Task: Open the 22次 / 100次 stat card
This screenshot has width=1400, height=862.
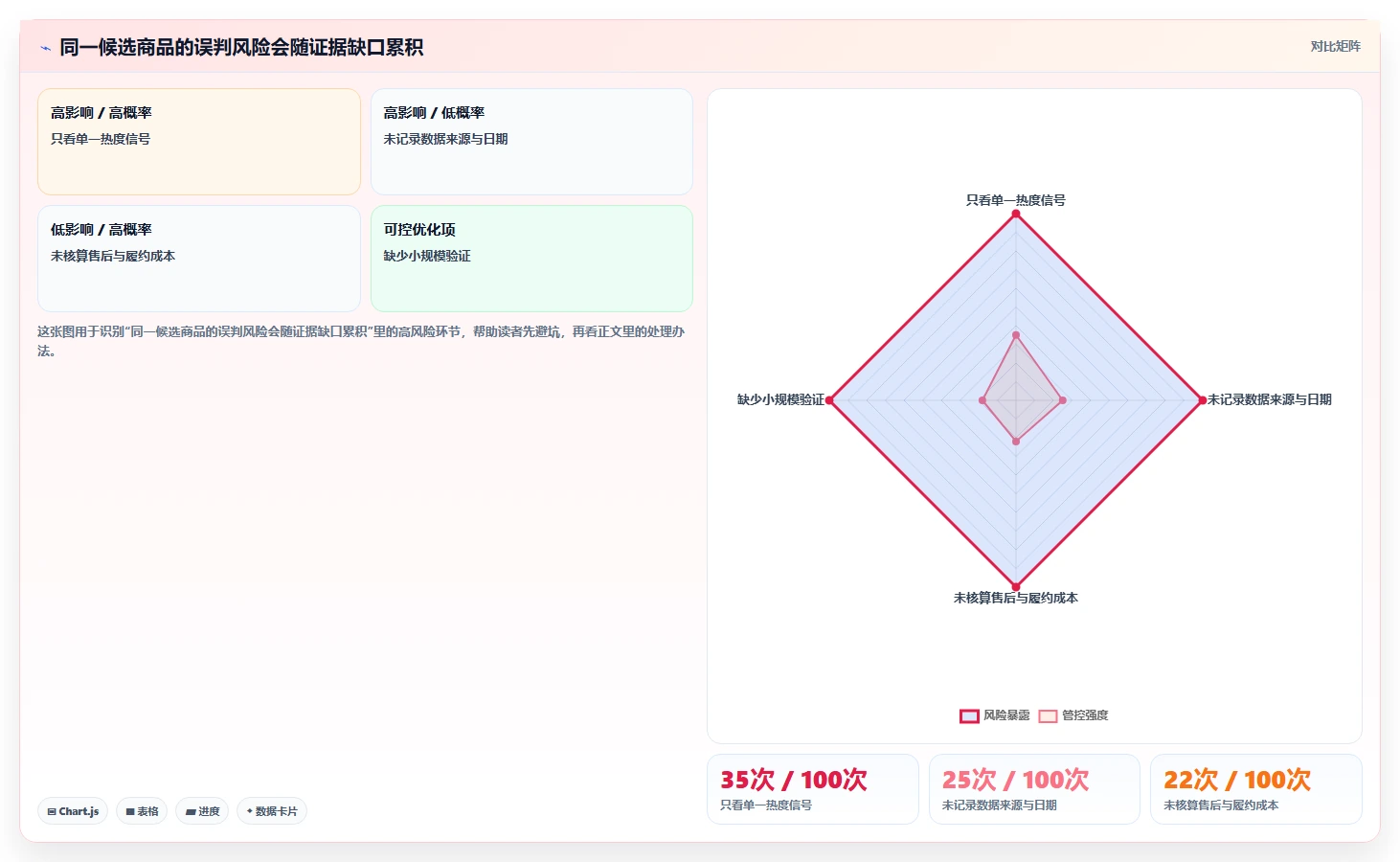Action: 1256,789
